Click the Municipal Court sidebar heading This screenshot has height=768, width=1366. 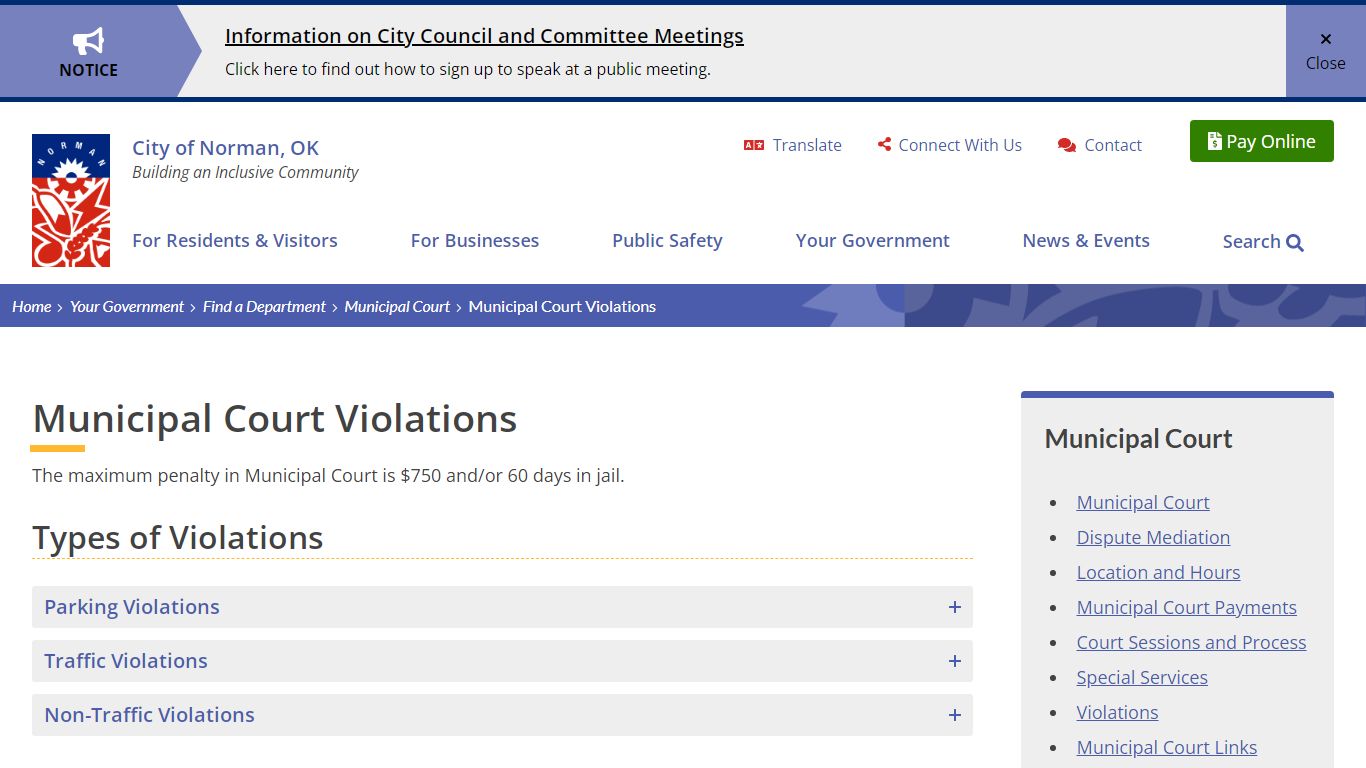click(x=1138, y=439)
